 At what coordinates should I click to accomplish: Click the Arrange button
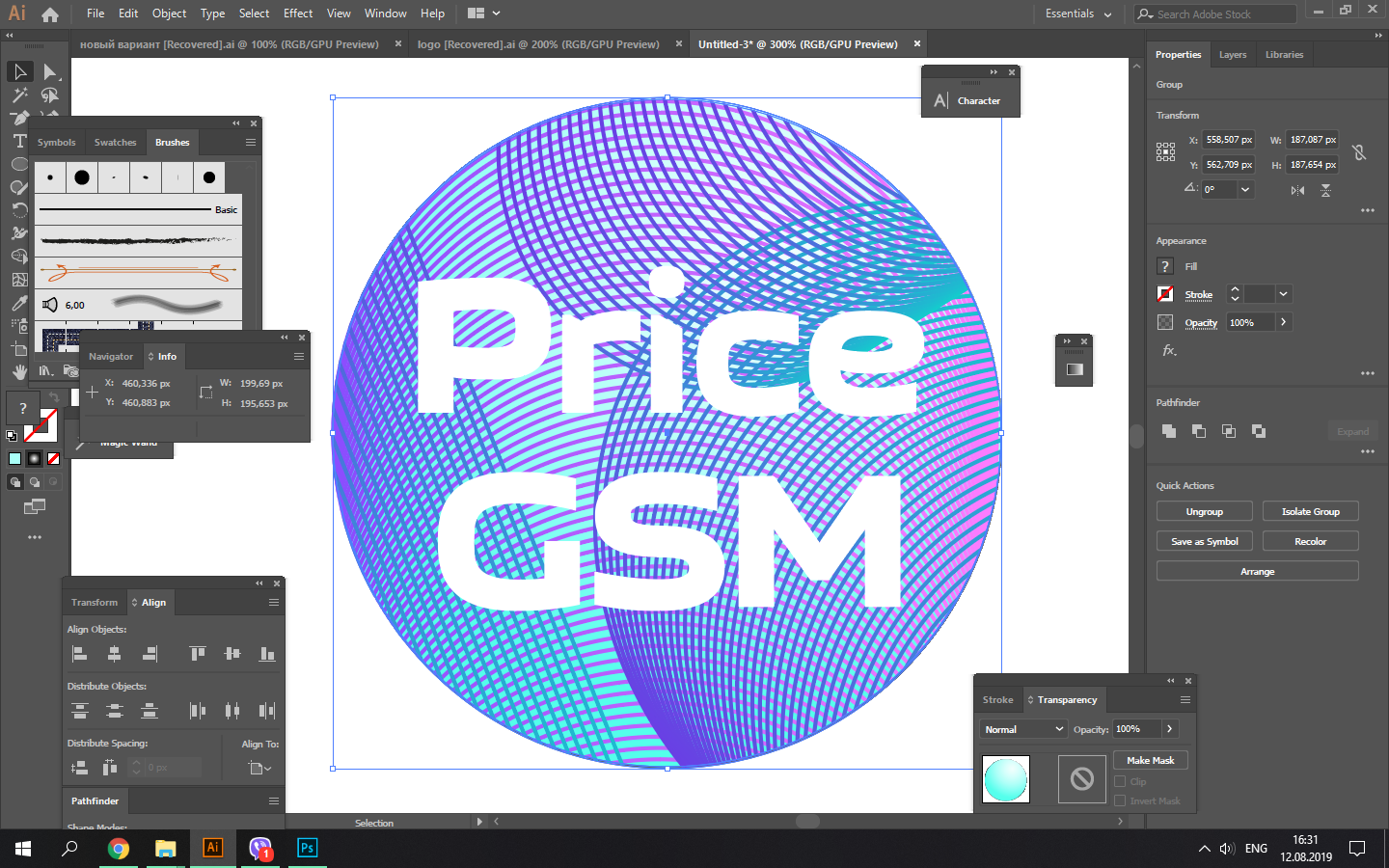click(x=1258, y=572)
